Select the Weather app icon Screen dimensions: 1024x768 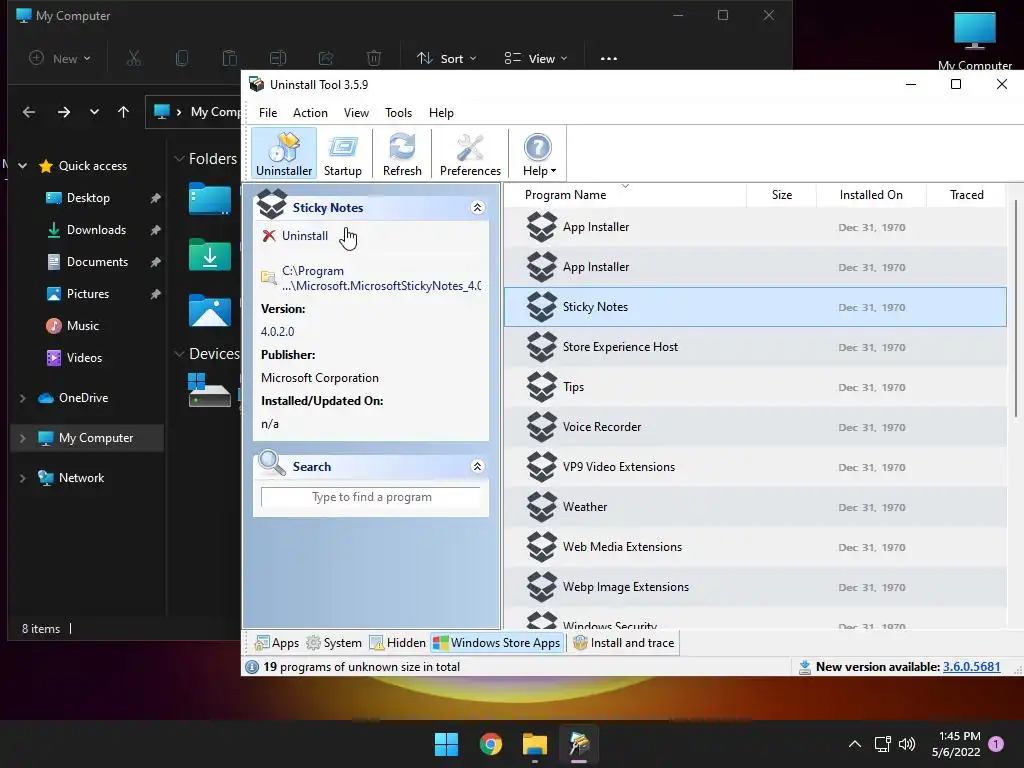pos(542,507)
